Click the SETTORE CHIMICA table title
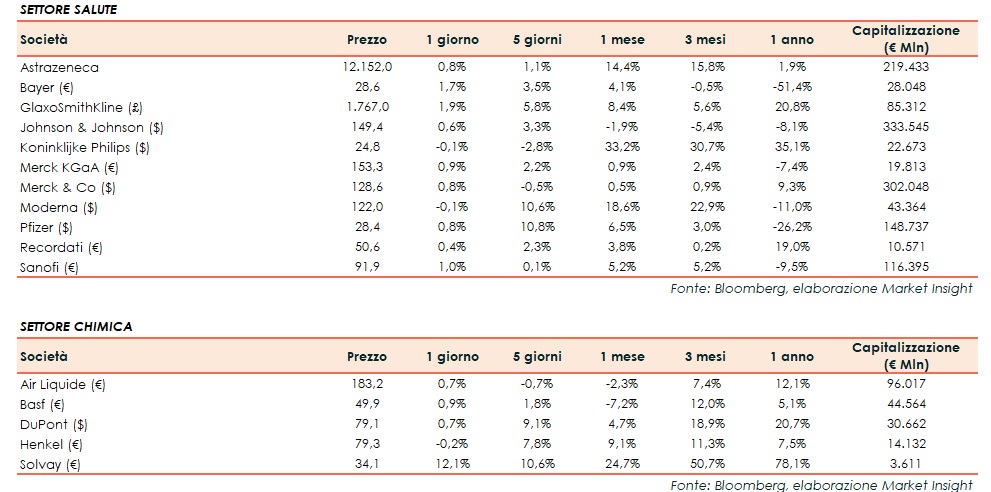Image resolution: width=991 pixels, height=492 pixels. (x=63, y=326)
